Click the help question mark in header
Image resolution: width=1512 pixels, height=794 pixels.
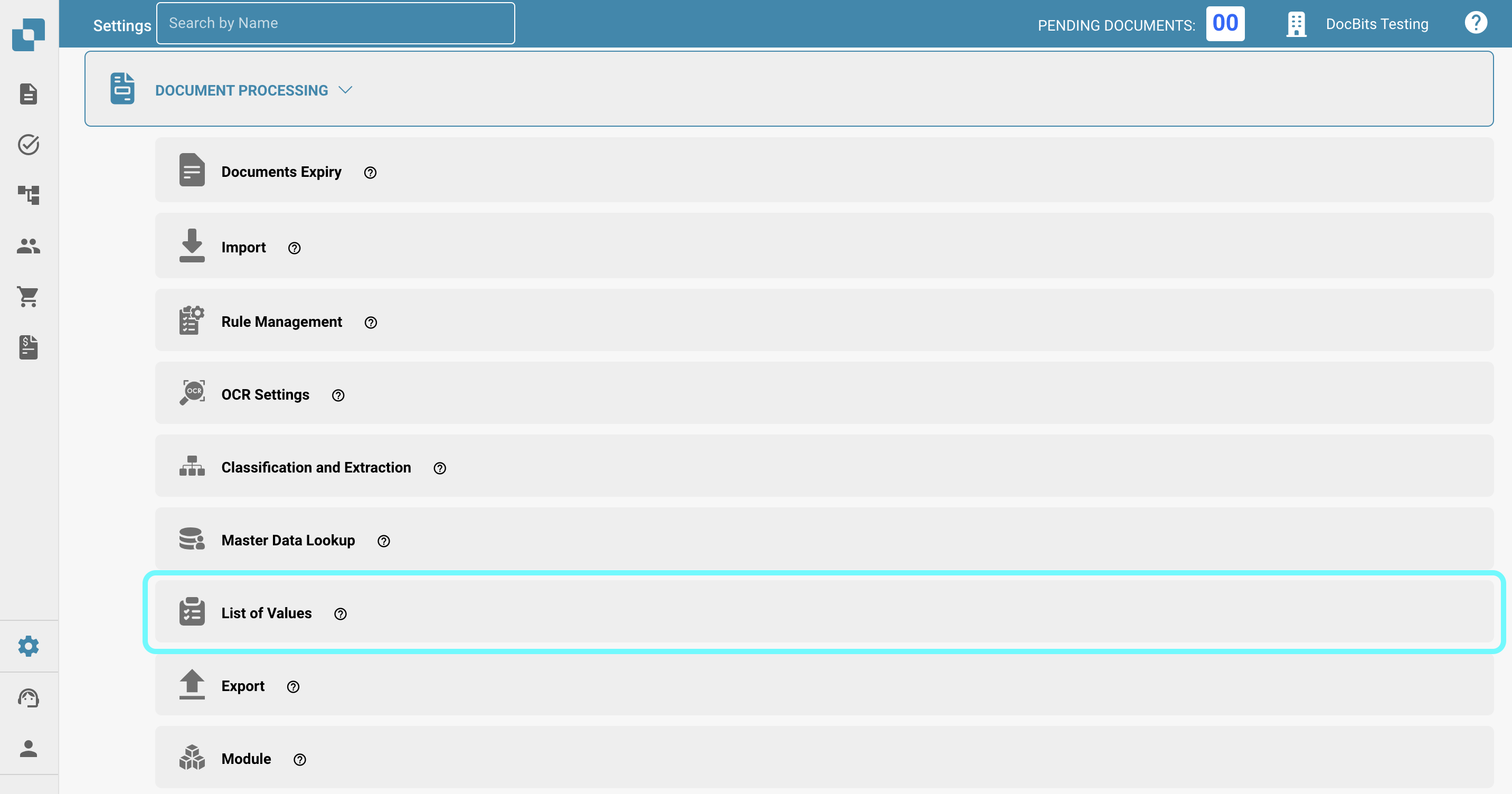[x=1475, y=23]
